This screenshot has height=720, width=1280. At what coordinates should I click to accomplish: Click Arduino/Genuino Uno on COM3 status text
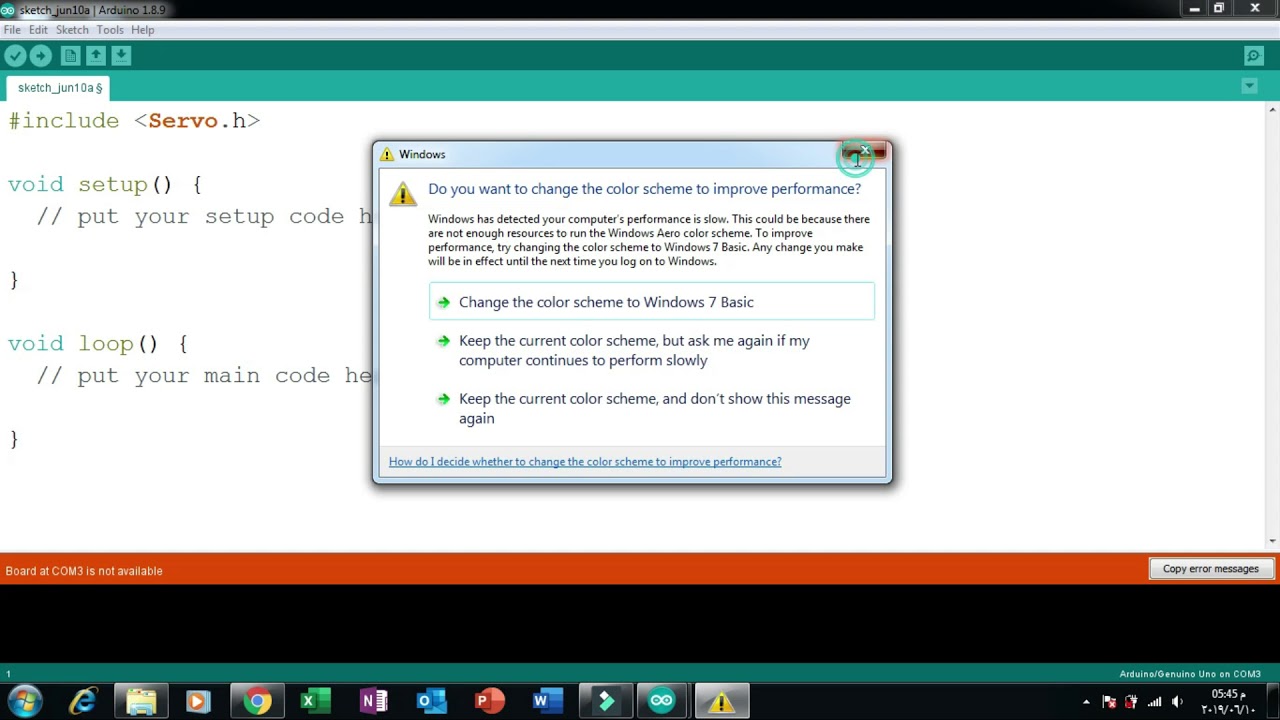point(1190,674)
